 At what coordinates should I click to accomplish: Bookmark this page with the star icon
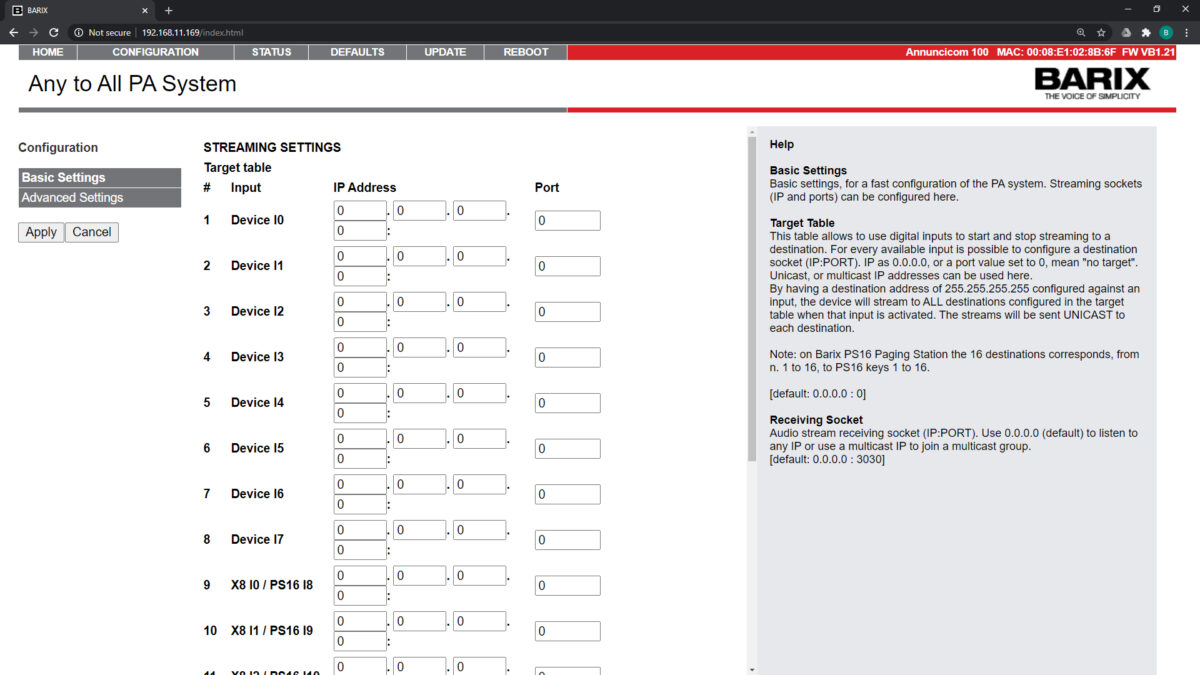pos(1101,33)
